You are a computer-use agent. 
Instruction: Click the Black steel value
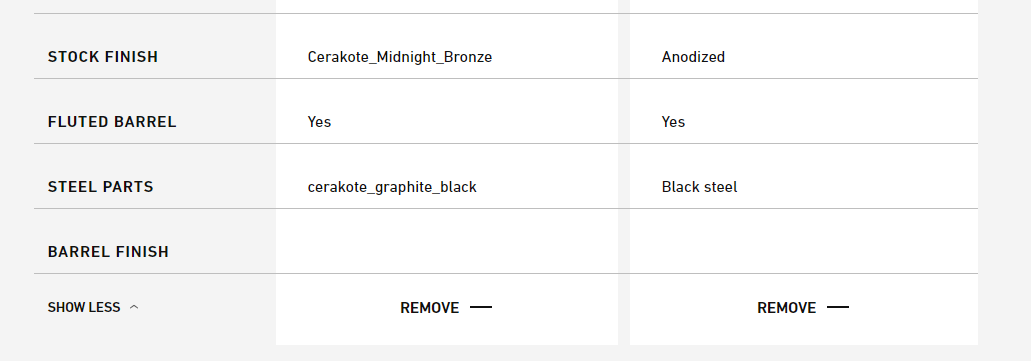[699, 187]
